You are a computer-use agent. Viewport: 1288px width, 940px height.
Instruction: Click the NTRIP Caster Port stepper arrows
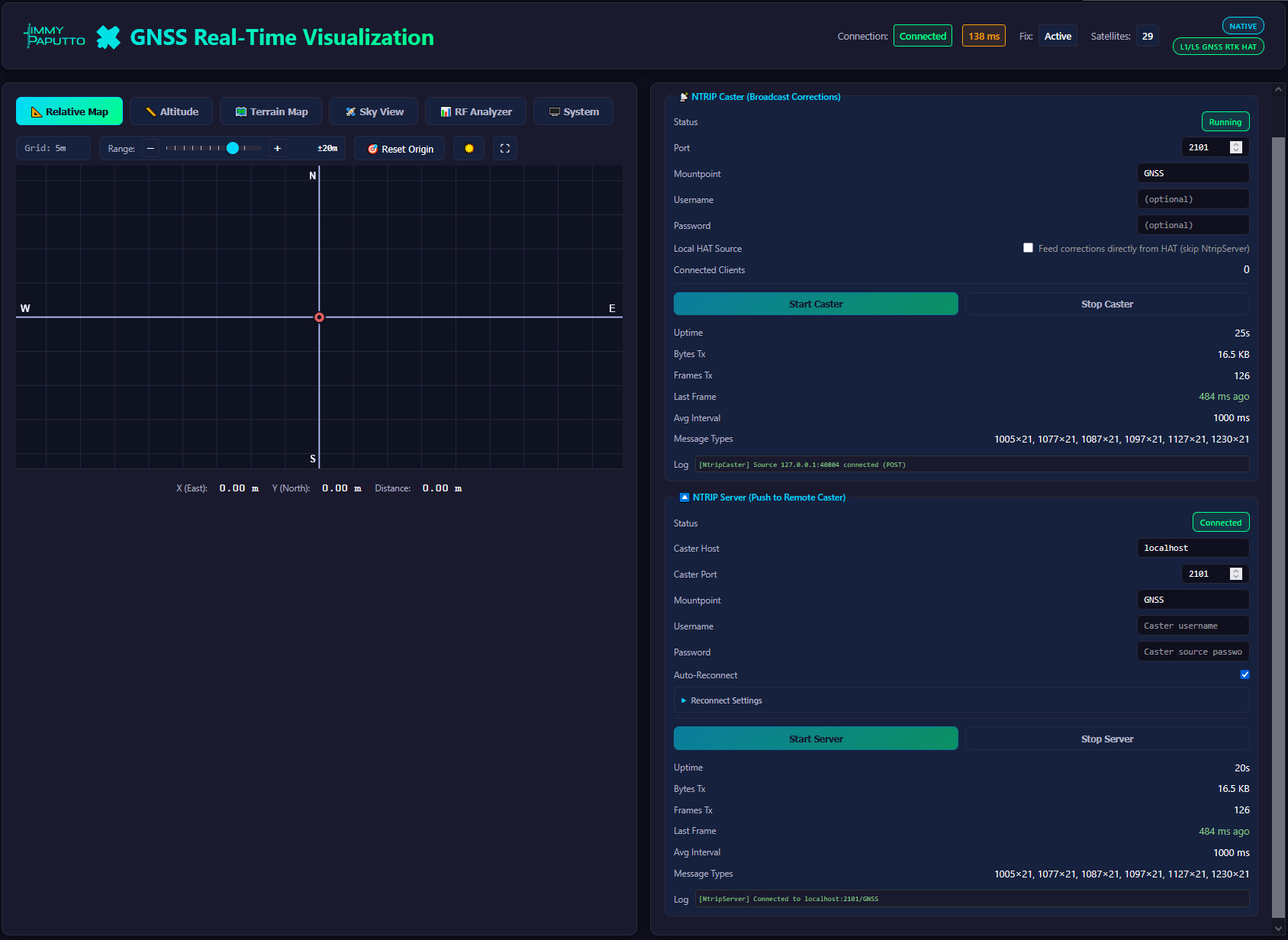point(1236,147)
